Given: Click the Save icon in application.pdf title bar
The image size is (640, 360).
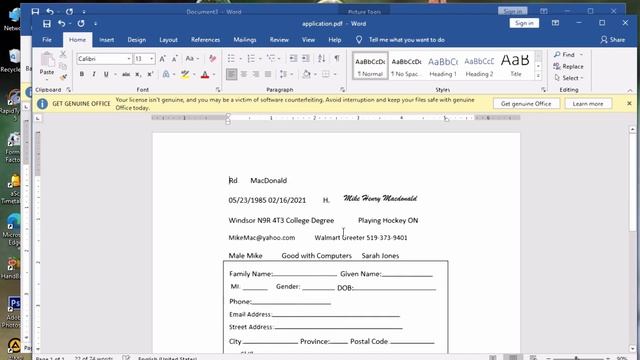Looking at the screenshot, I should pos(47,24).
